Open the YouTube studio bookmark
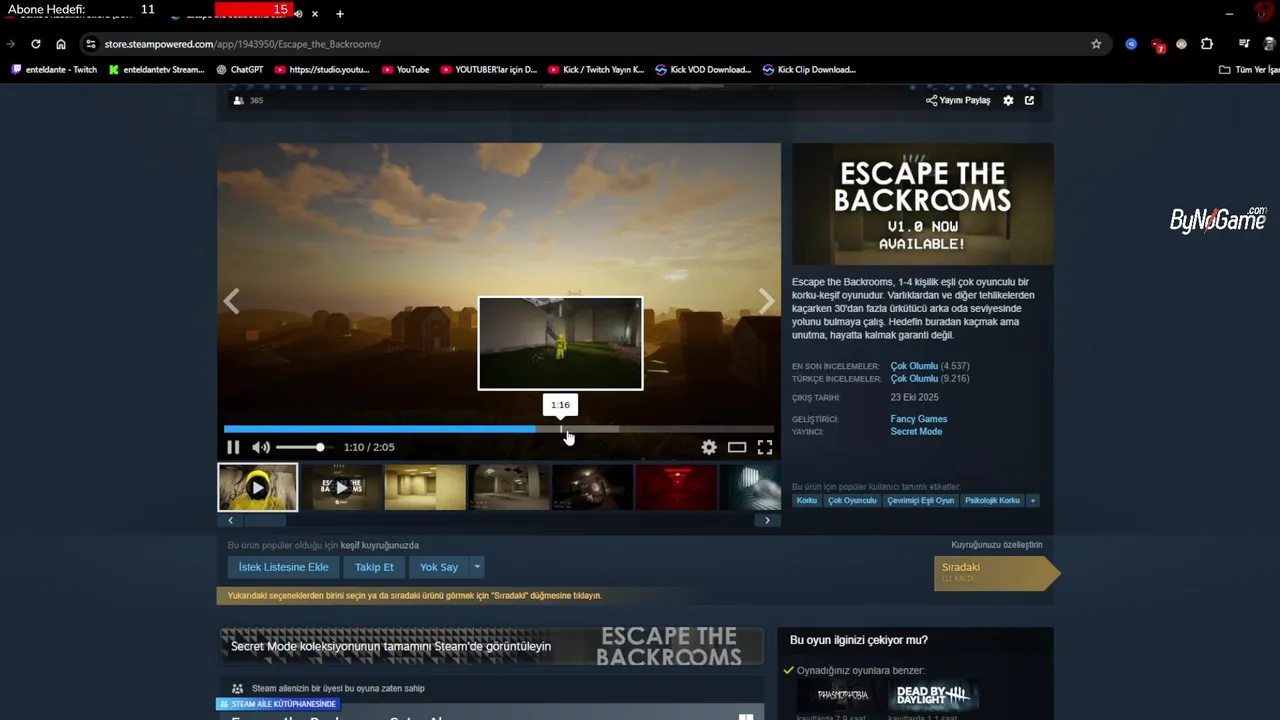This screenshot has width=1280, height=720. click(x=322, y=70)
